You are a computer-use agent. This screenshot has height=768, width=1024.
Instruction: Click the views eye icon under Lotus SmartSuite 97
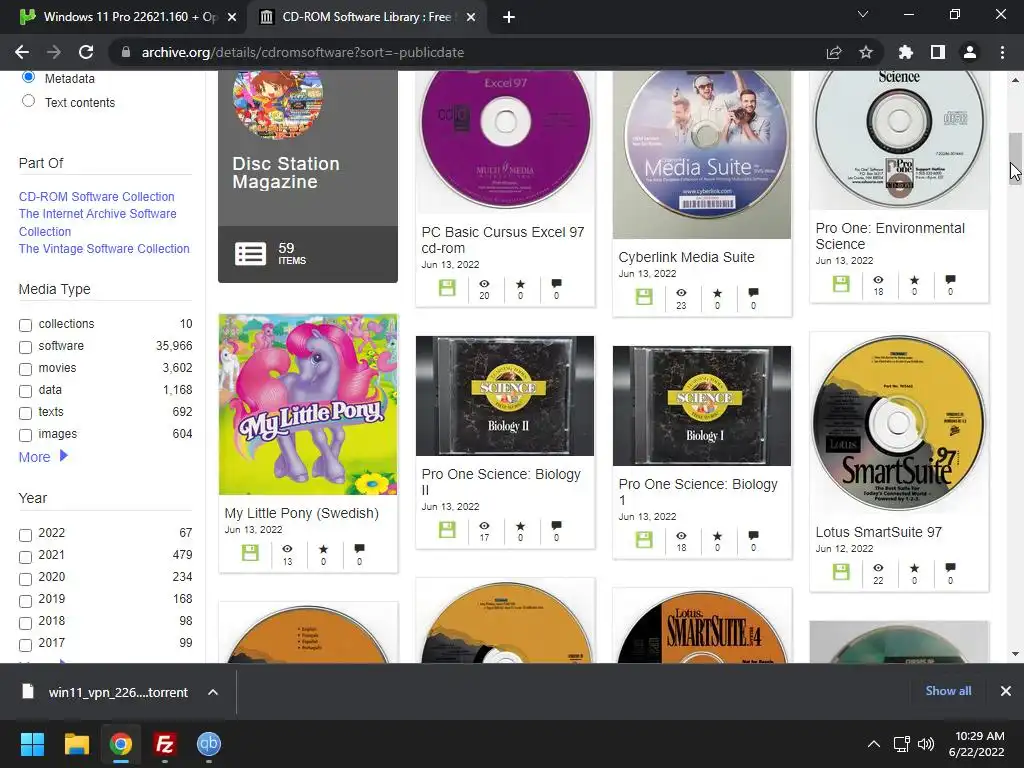[x=878, y=568]
